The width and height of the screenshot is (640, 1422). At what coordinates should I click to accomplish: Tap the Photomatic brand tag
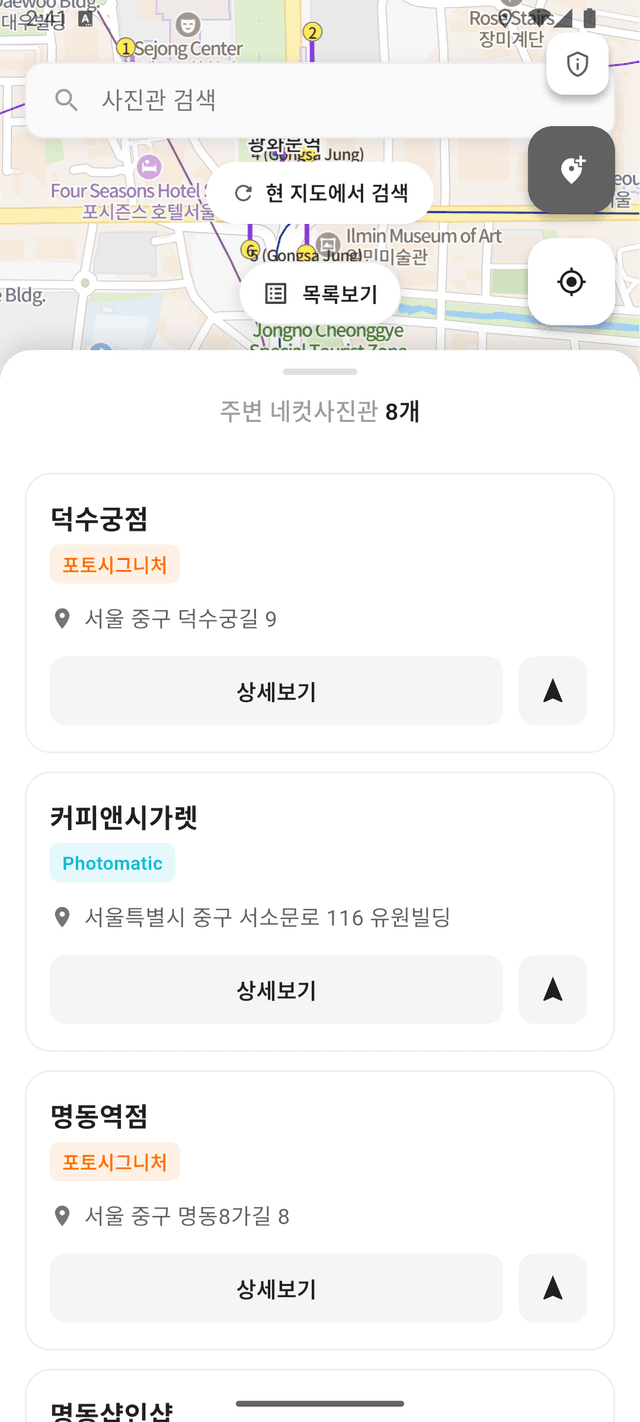[x=112, y=861]
